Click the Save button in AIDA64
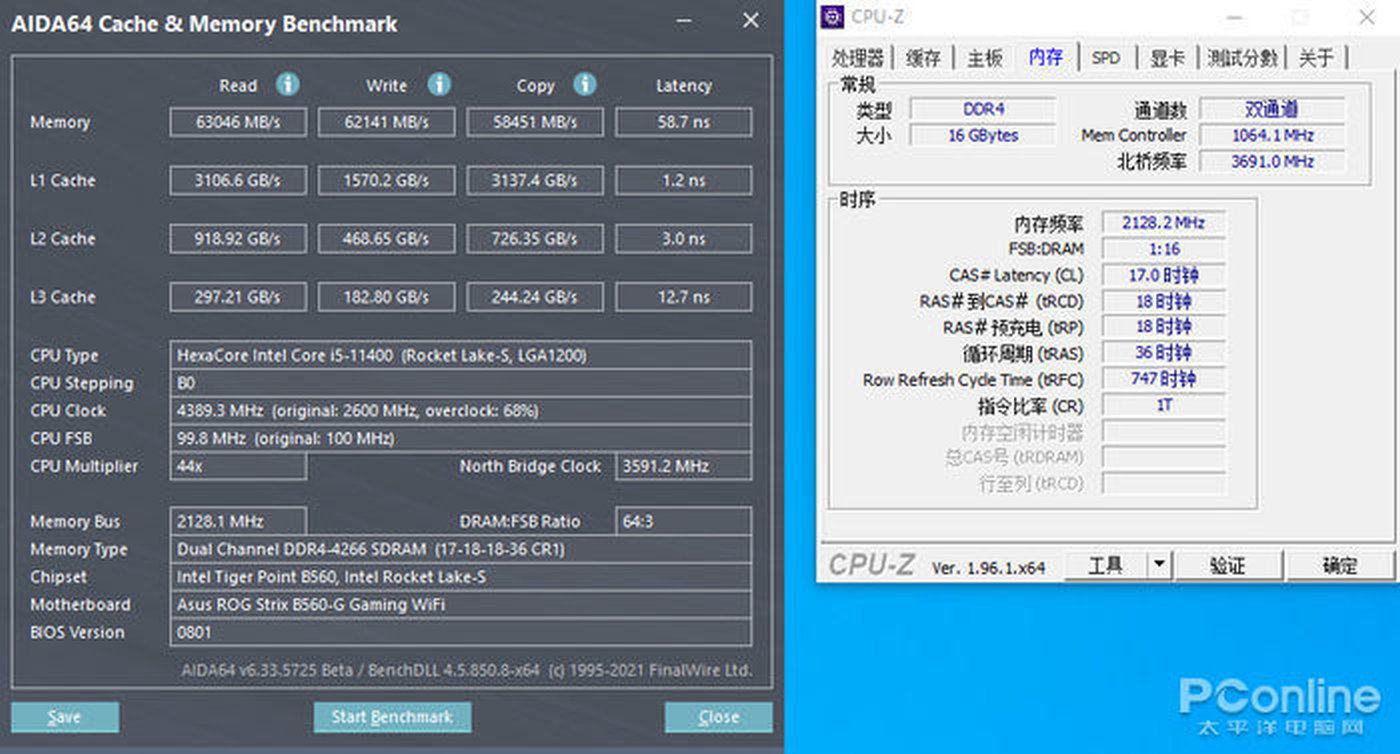 (x=65, y=717)
